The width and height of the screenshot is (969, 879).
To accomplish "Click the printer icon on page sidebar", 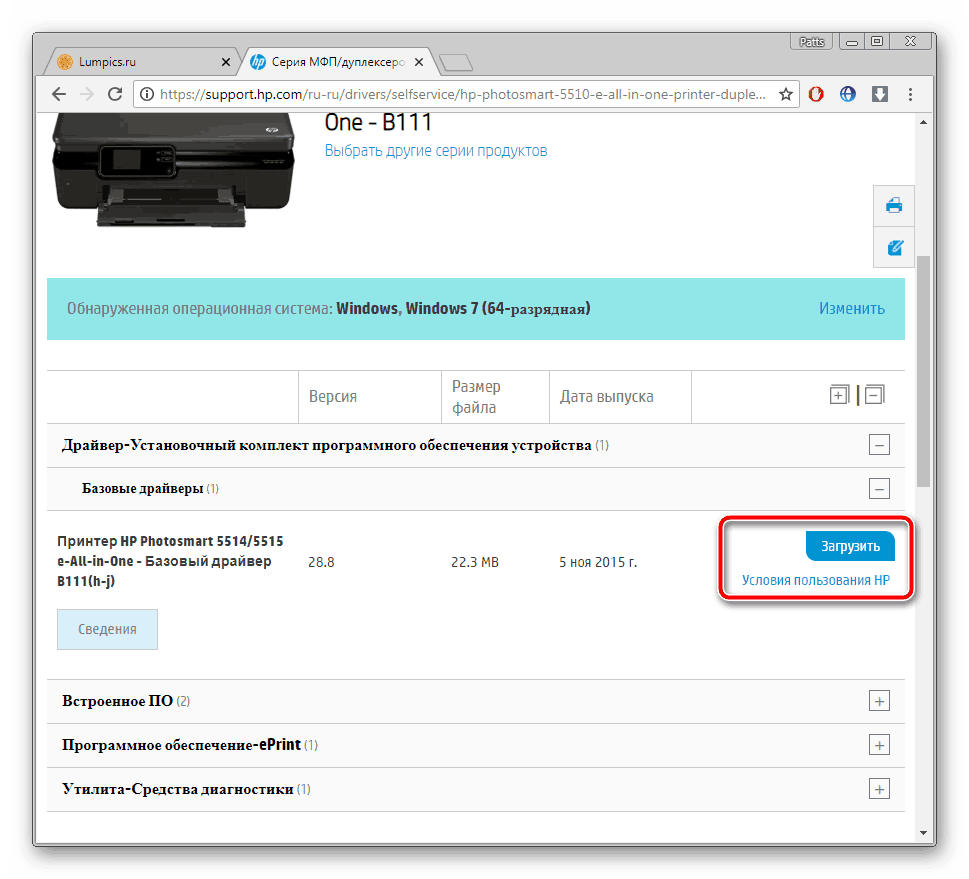I will [x=894, y=205].
